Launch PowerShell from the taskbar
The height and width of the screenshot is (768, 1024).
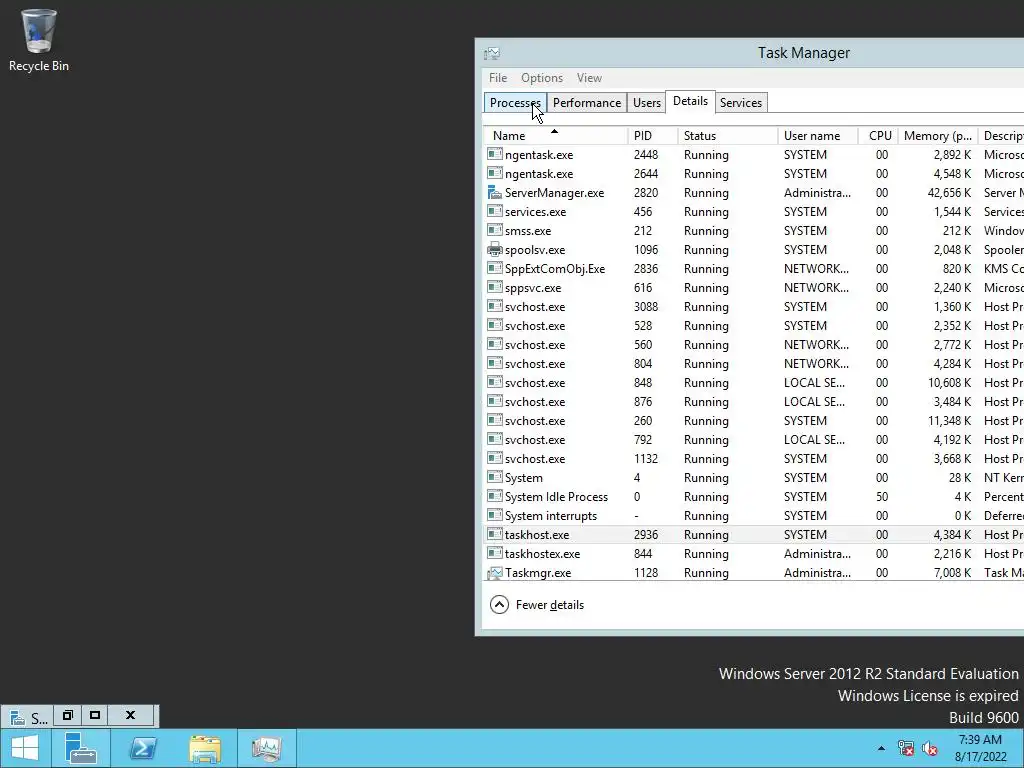pos(142,748)
